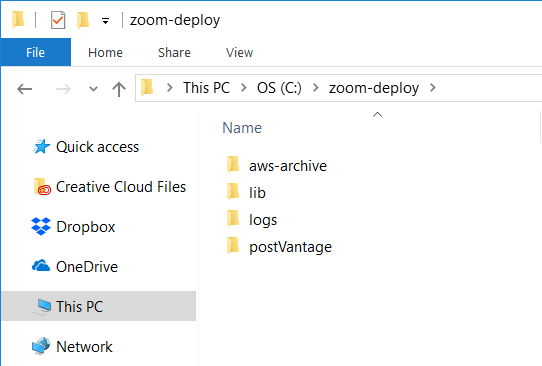The height and width of the screenshot is (366, 542).
Task: Expand the chevron after zoom-deploy in address bar
Action: tap(432, 88)
